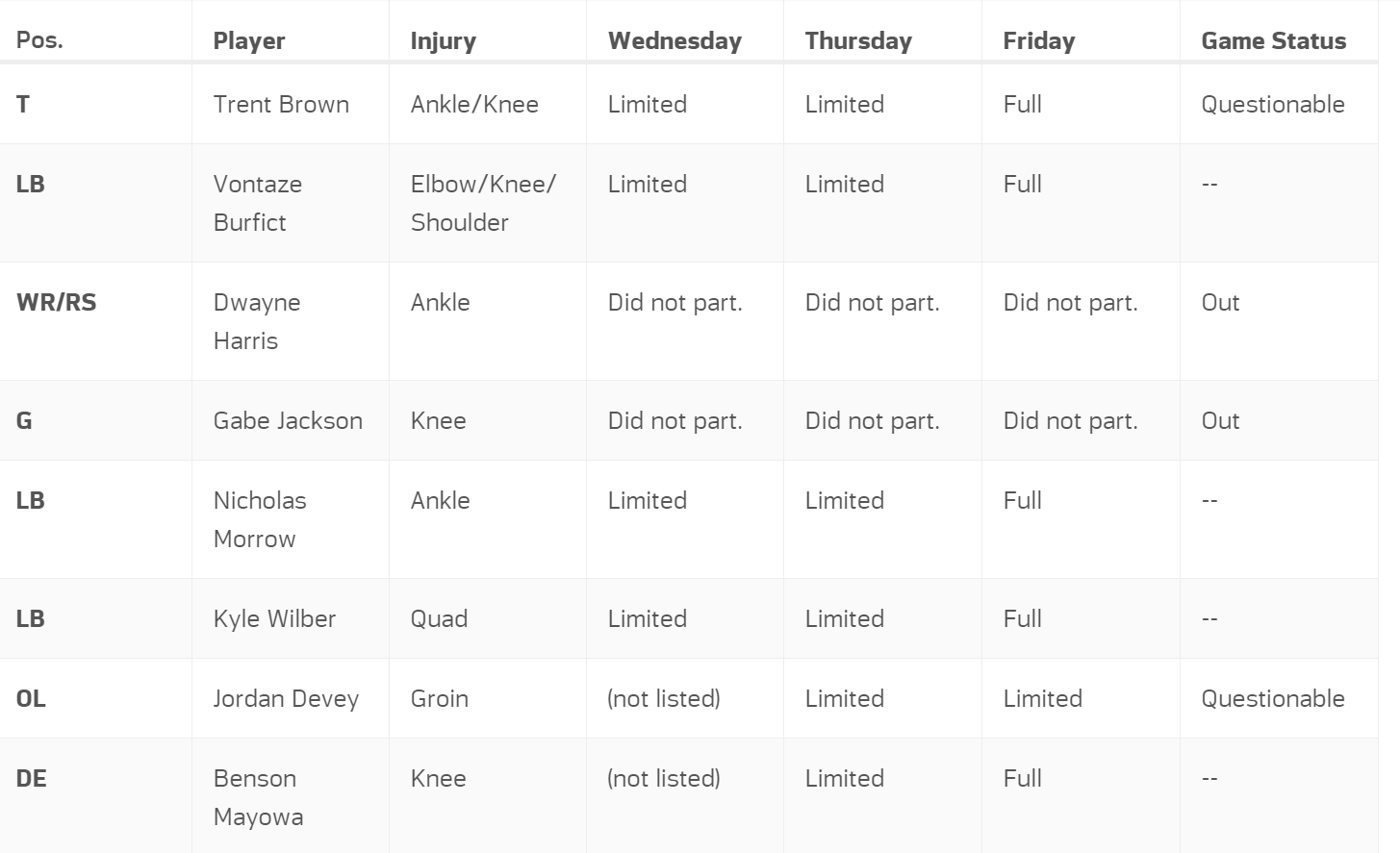Select Dwayne Harris player name
The width and height of the screenshot is (1400, 853).
coord(257,321)
